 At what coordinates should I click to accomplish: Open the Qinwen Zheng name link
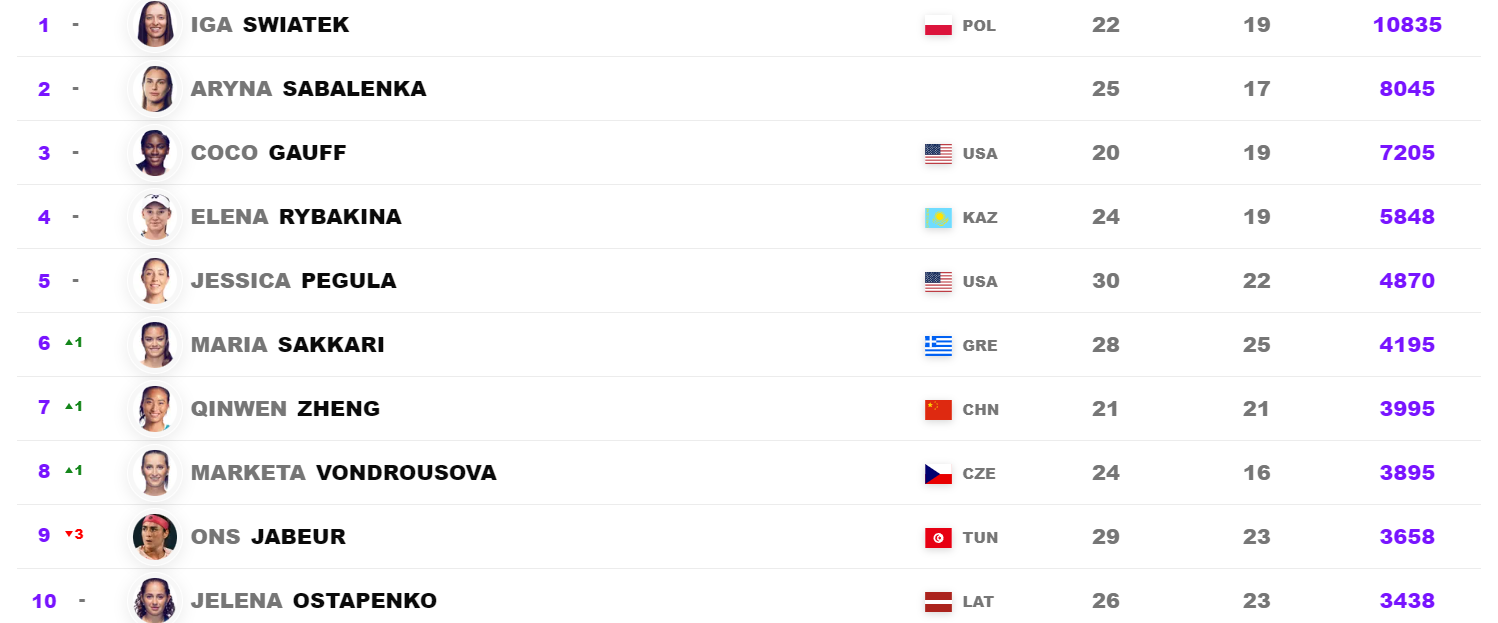pyautogui.click(x=285, y=409)
